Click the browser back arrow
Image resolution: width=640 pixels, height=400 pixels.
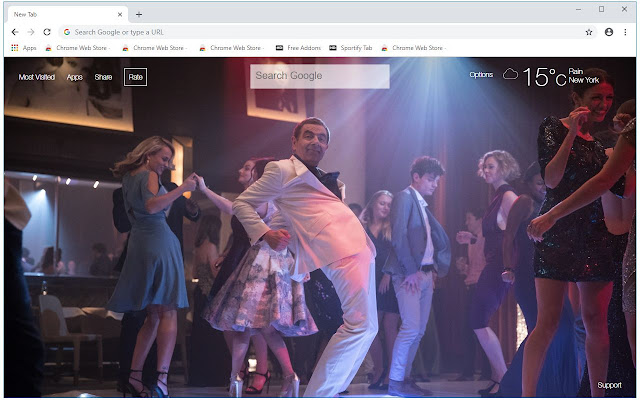(x=15, y=32)
